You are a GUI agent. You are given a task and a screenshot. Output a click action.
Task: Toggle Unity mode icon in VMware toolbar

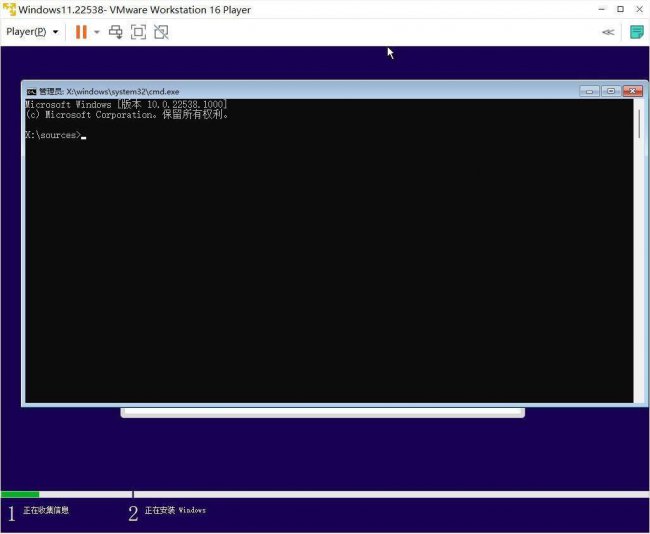coord(161,32)
